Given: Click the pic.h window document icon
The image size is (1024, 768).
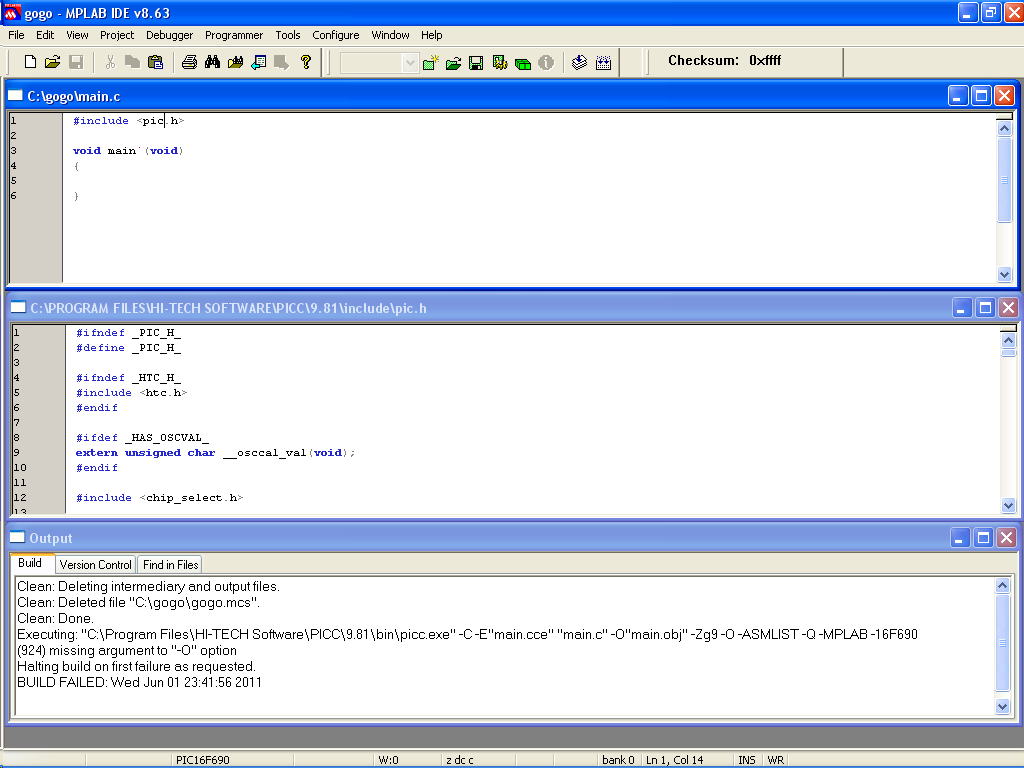Looking at the screenshot, I should pos(18,308).
